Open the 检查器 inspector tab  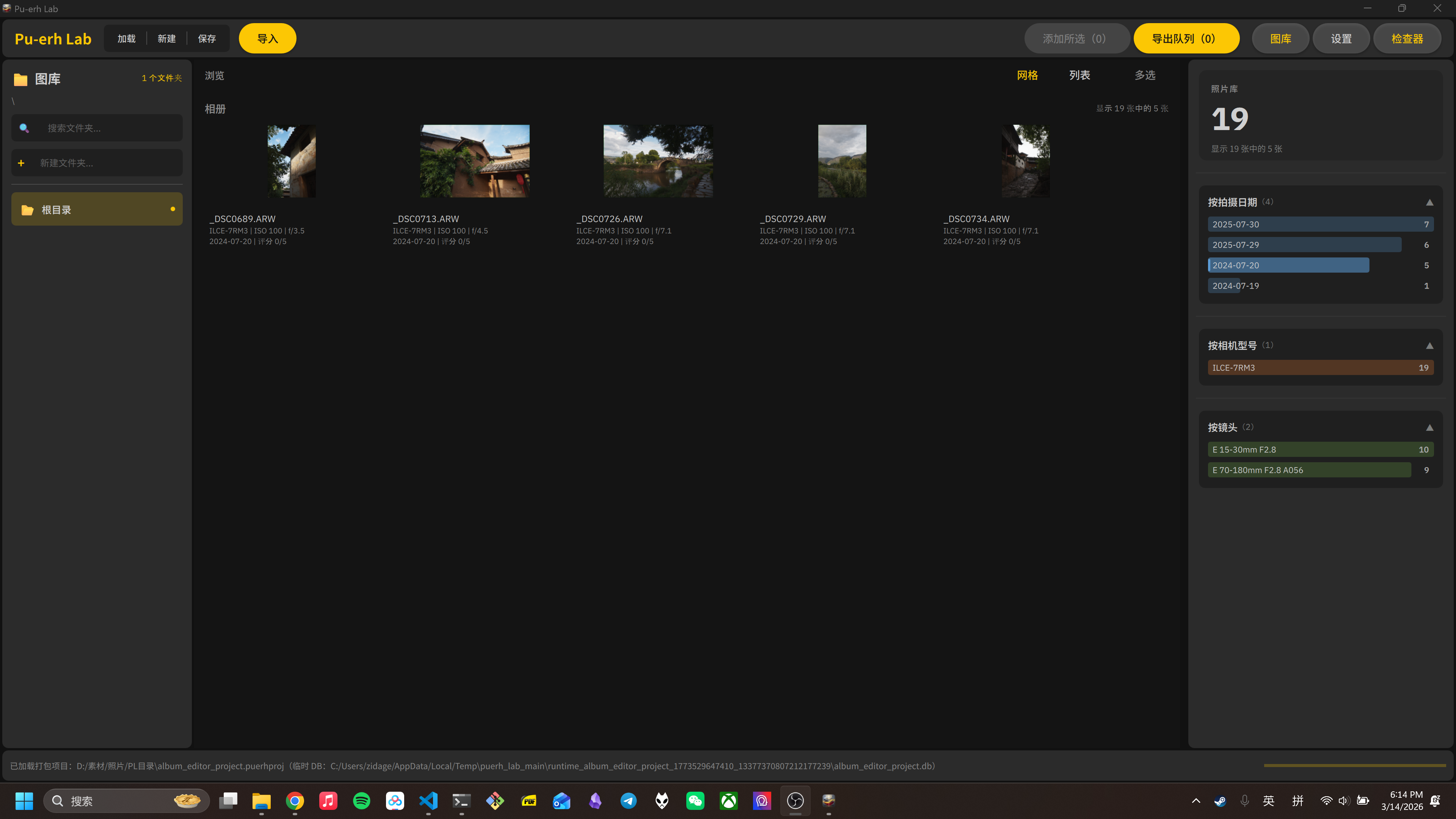tap(1407, 38)
